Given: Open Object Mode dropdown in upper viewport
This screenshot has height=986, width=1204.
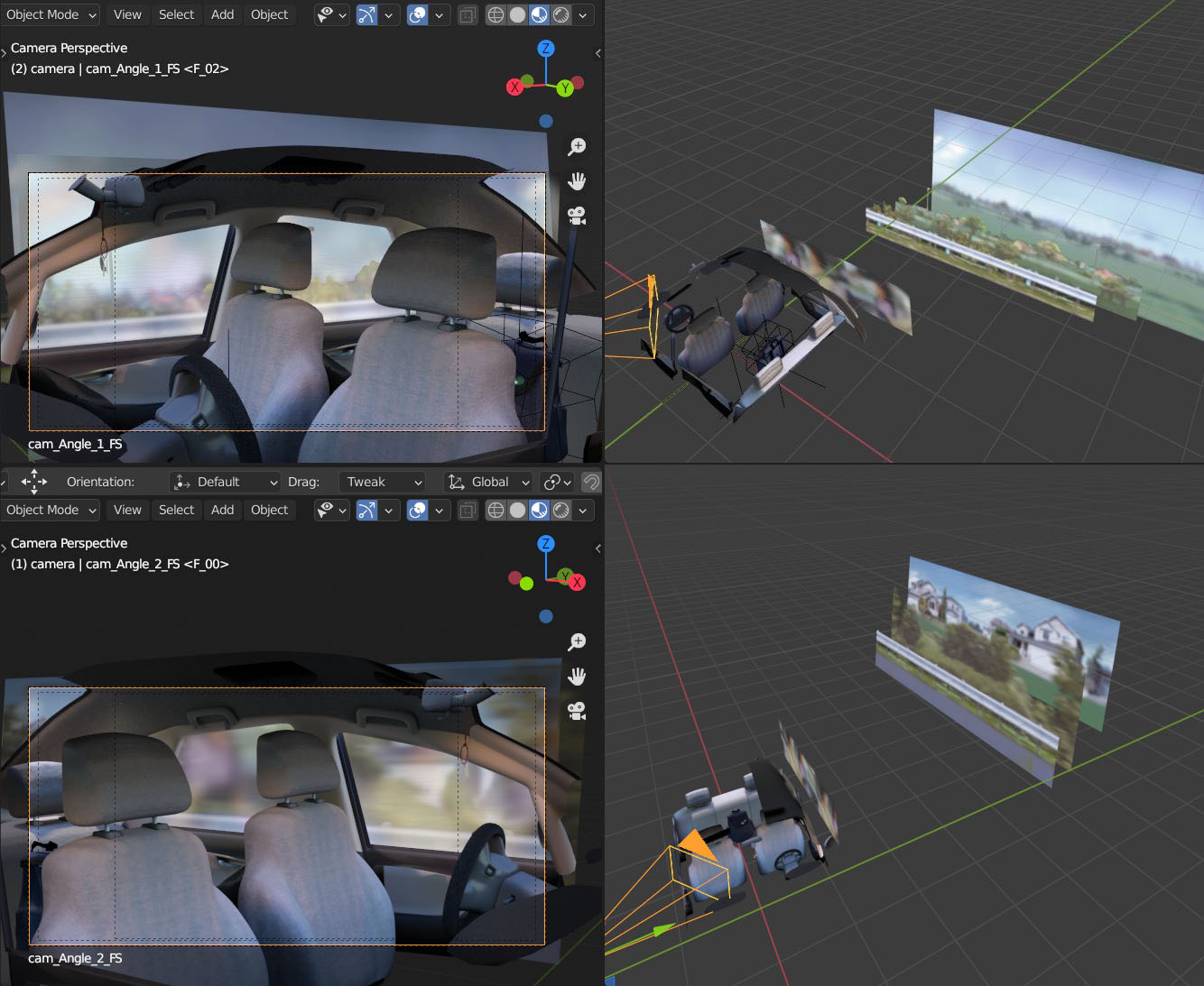Looking at the screenshot, I should click(51, 14).
